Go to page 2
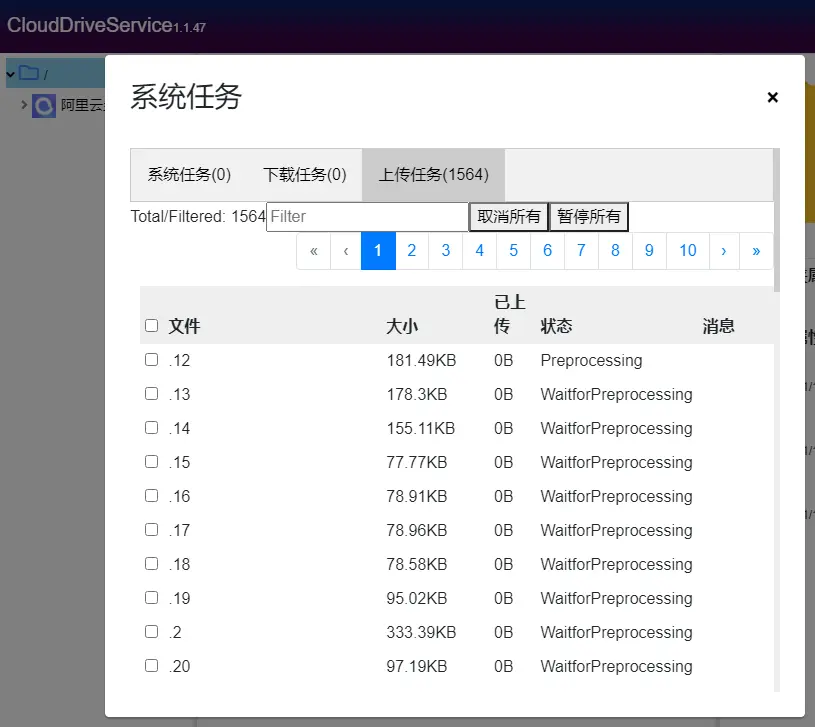The height and width of the screenshot is (727, 815). (x=412, y=251)
